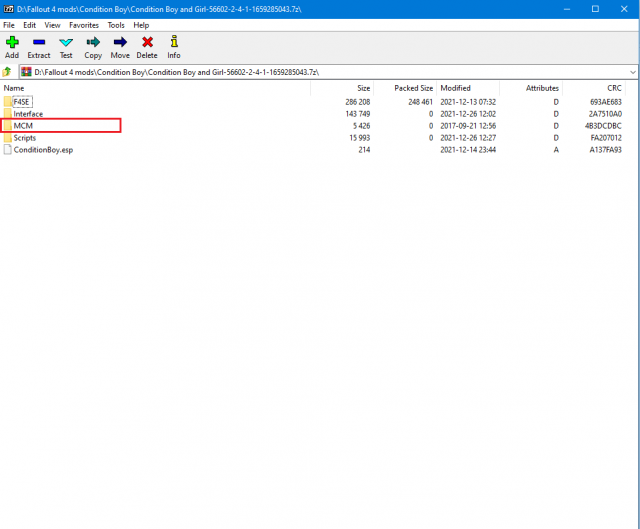Viewport: 640px width, 529px height.
Task: Expand the address path dropdown
Action: coord(632,72)
